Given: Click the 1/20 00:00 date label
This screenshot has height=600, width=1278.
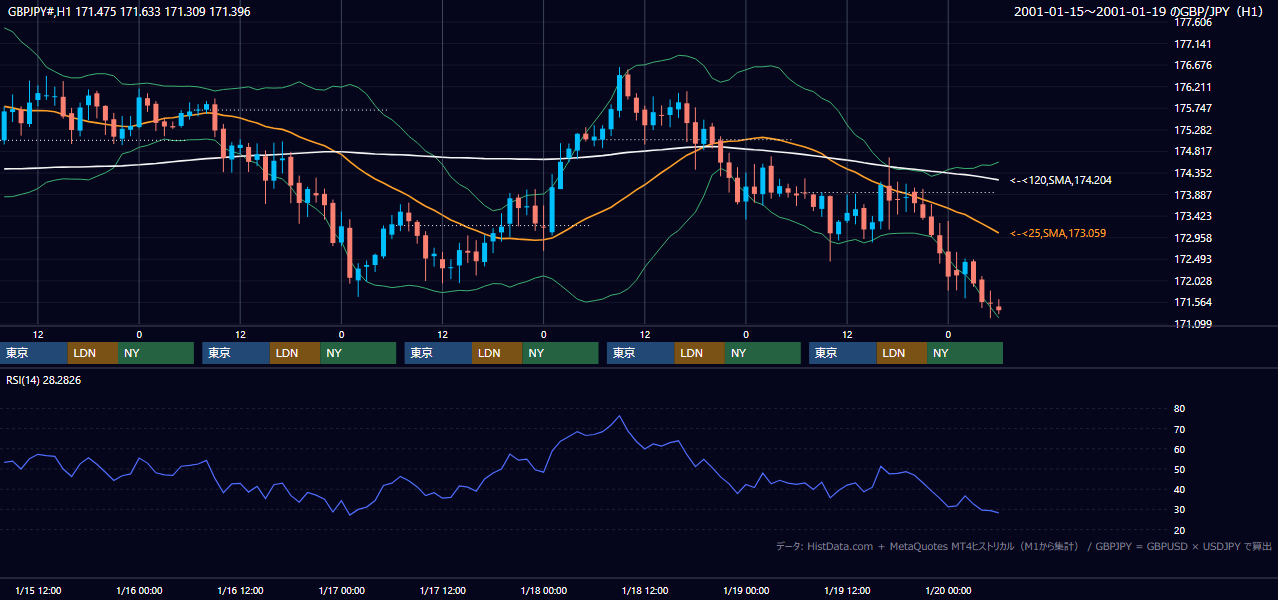Looking at the screenshot, I should tap(948, 590).
